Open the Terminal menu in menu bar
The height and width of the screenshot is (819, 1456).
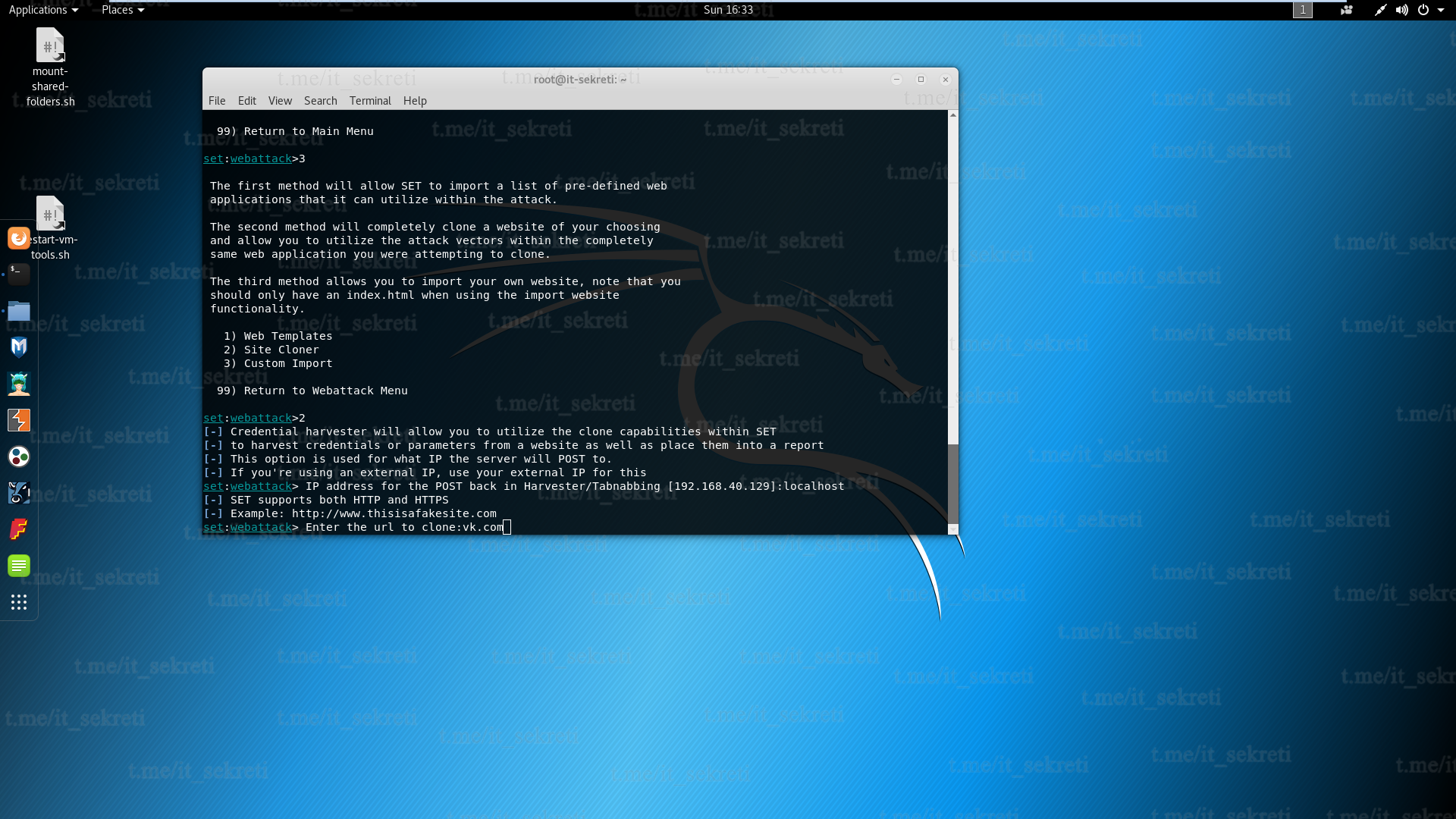point(370,101)
